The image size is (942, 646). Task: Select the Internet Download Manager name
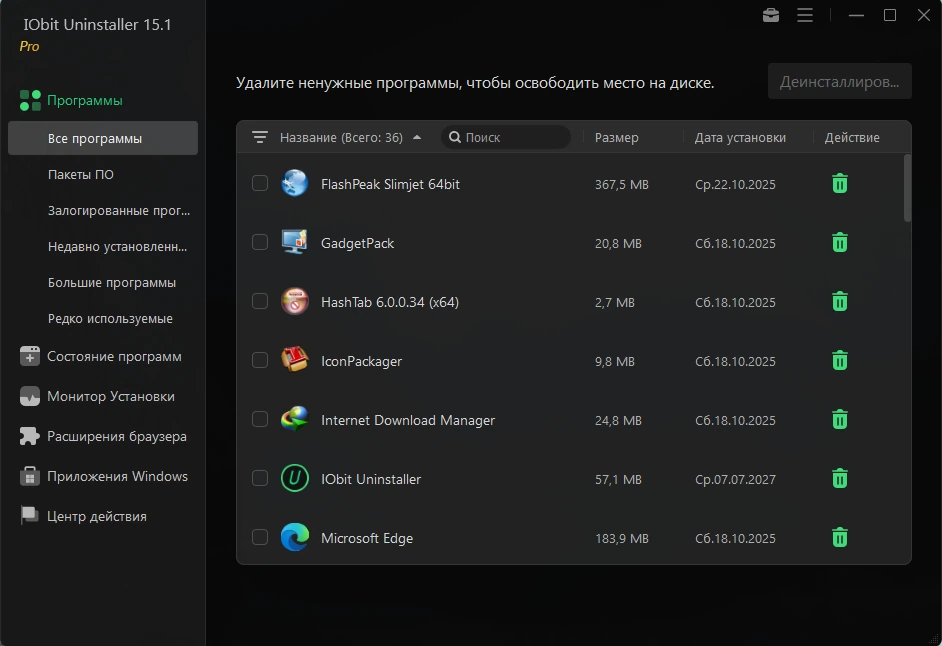[408, 420]
